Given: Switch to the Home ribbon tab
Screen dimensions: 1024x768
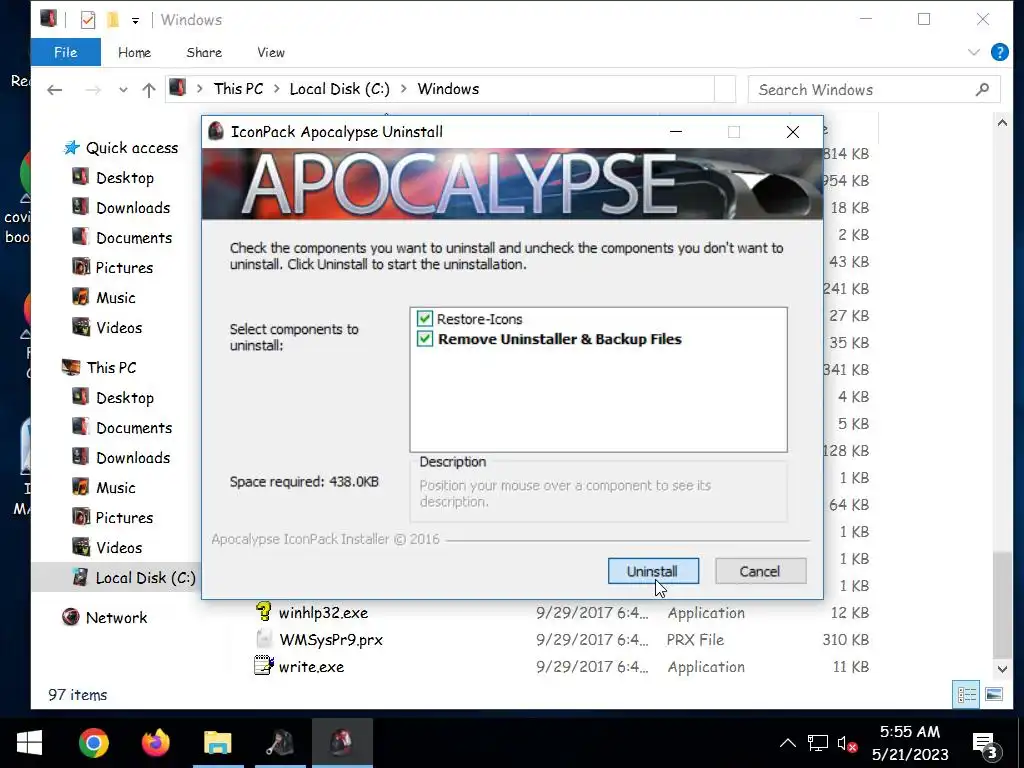Looking at the screenshot, I should point(135,52).
